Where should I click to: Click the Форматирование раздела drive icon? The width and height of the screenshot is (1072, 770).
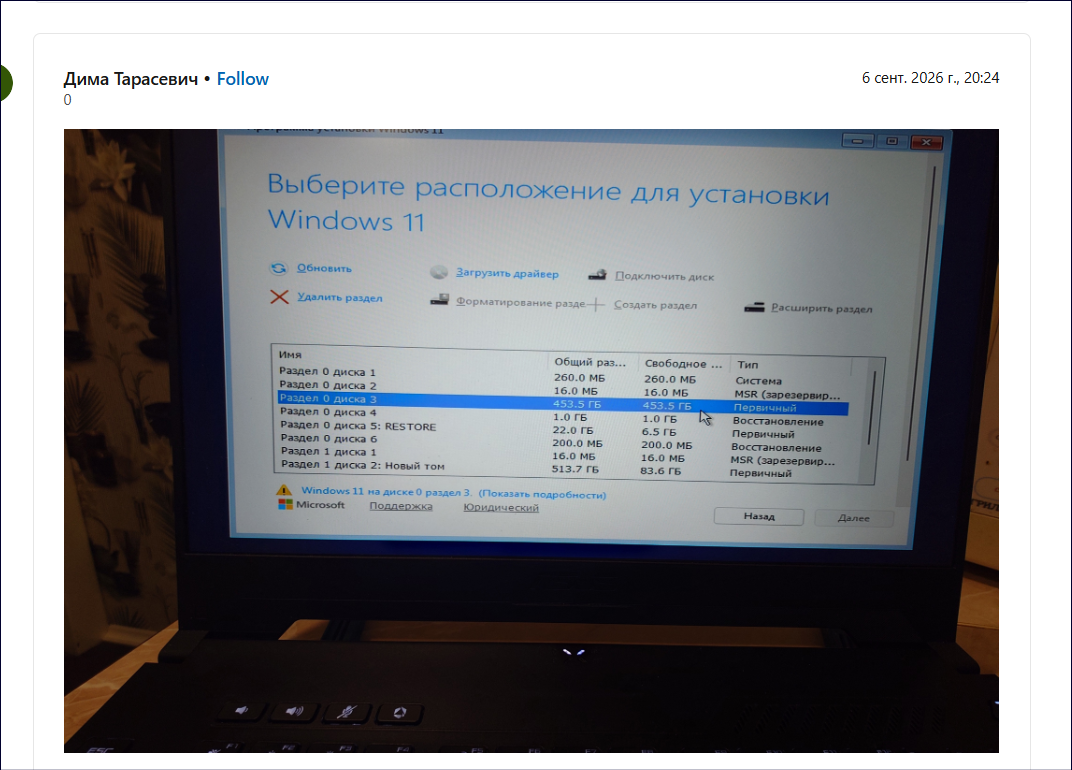pyautogui.click(x=440, y=300)
